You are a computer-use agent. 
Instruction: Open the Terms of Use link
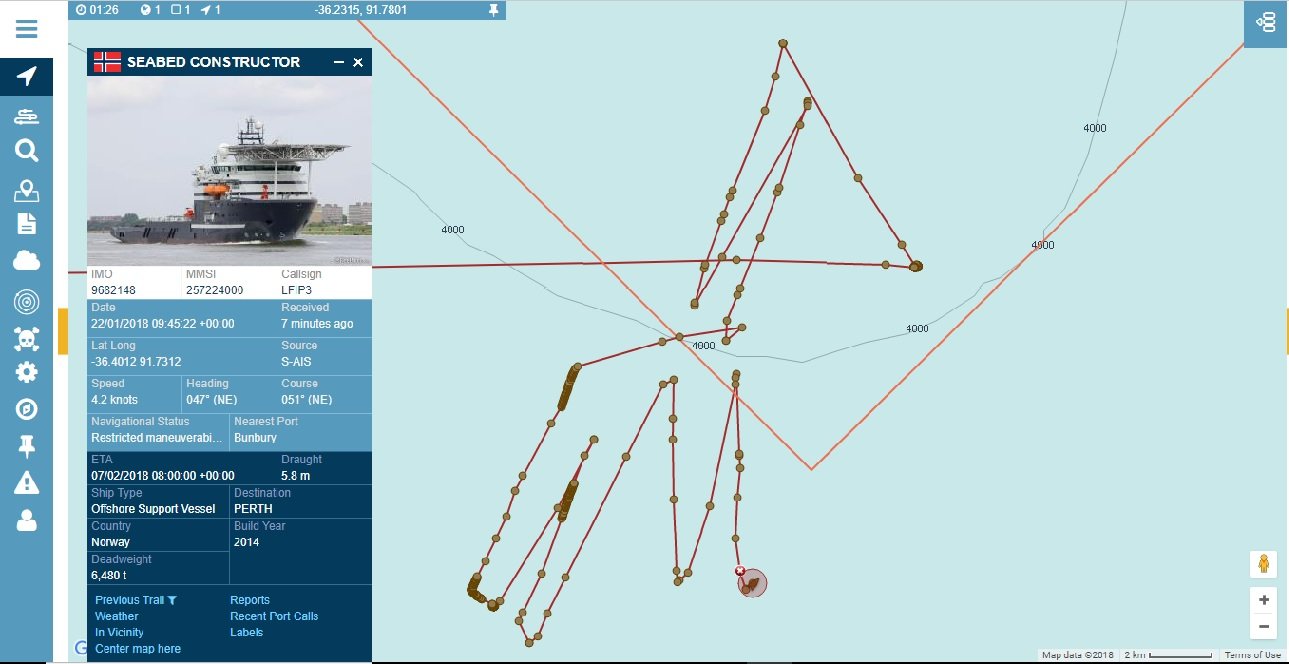pyautogui.click(x=1253, y=656)
